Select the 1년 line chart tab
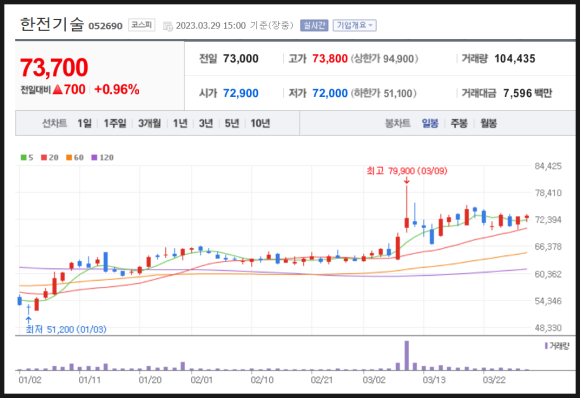This screenshot has width=580, height=398. 180,123
